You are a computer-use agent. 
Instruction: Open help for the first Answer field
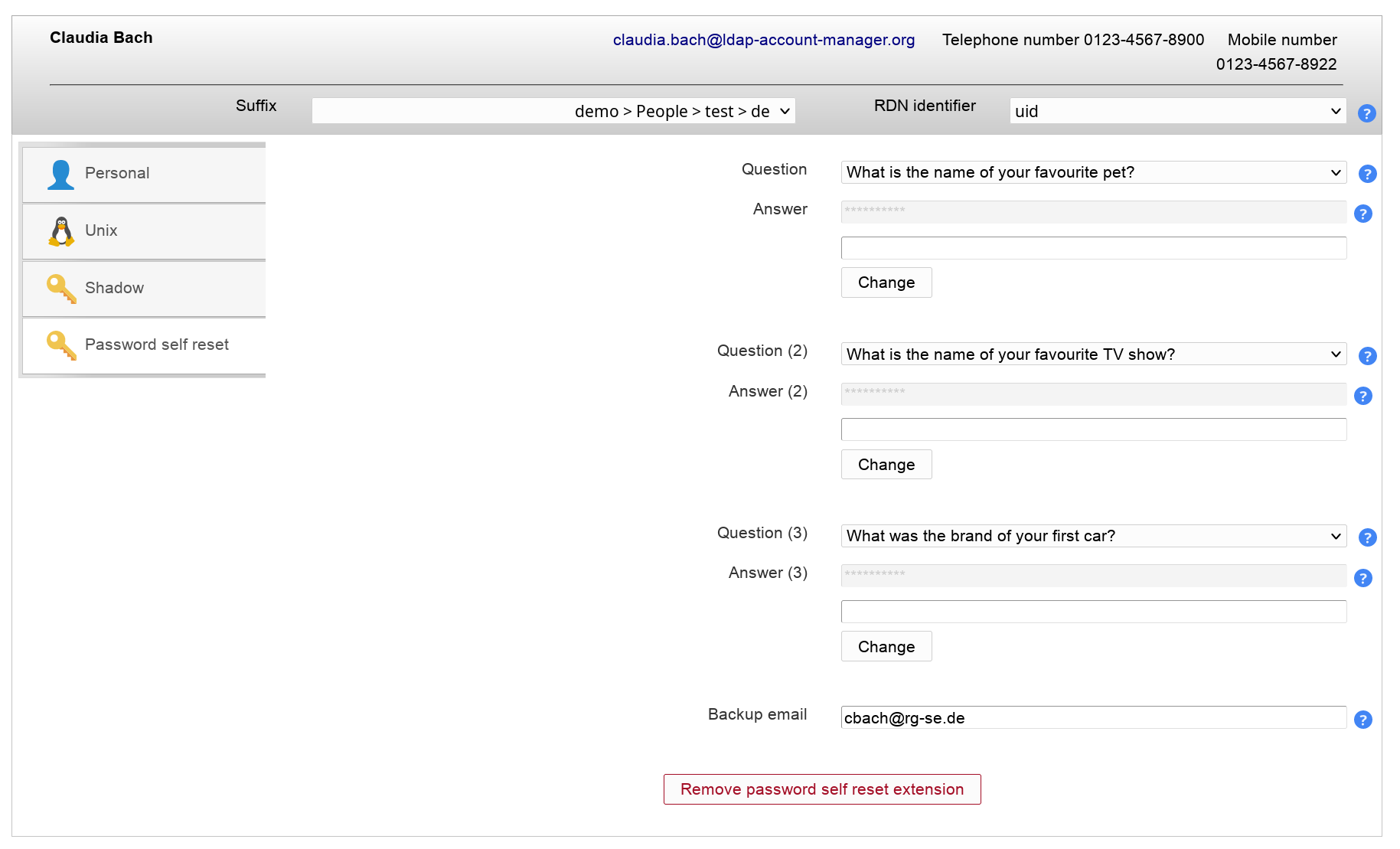[1362, 214]
